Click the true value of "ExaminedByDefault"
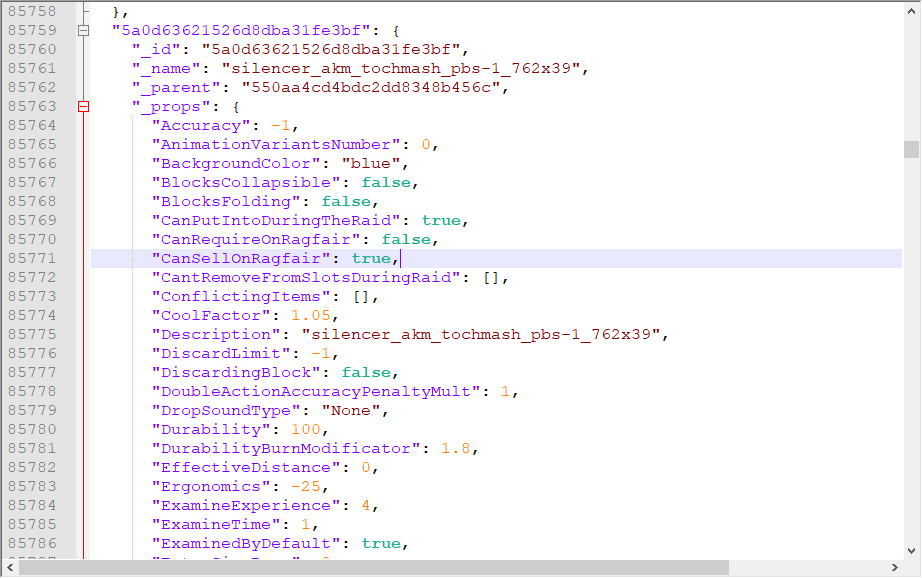 (x=381, y=544)
